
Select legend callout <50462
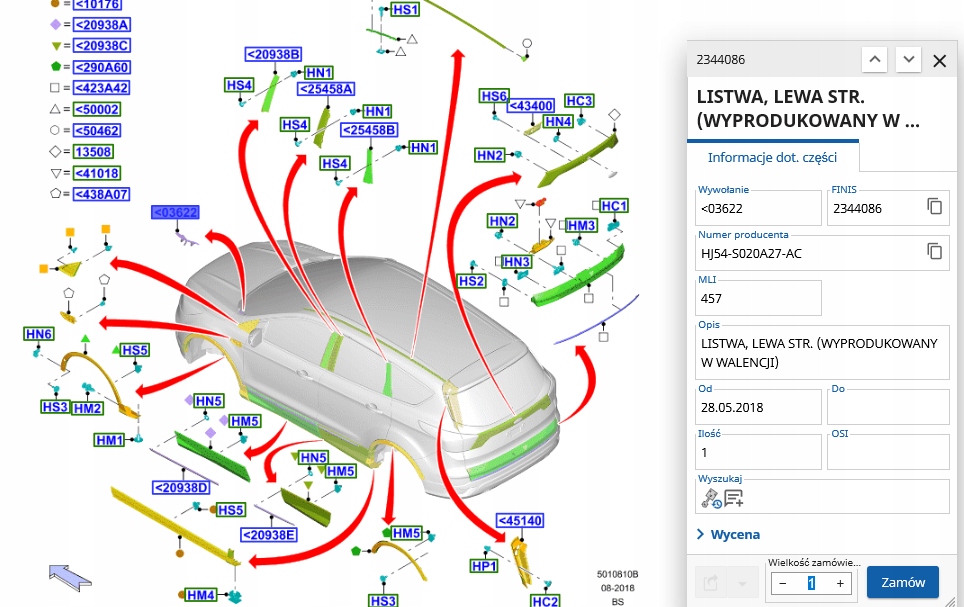pos(97,130)
